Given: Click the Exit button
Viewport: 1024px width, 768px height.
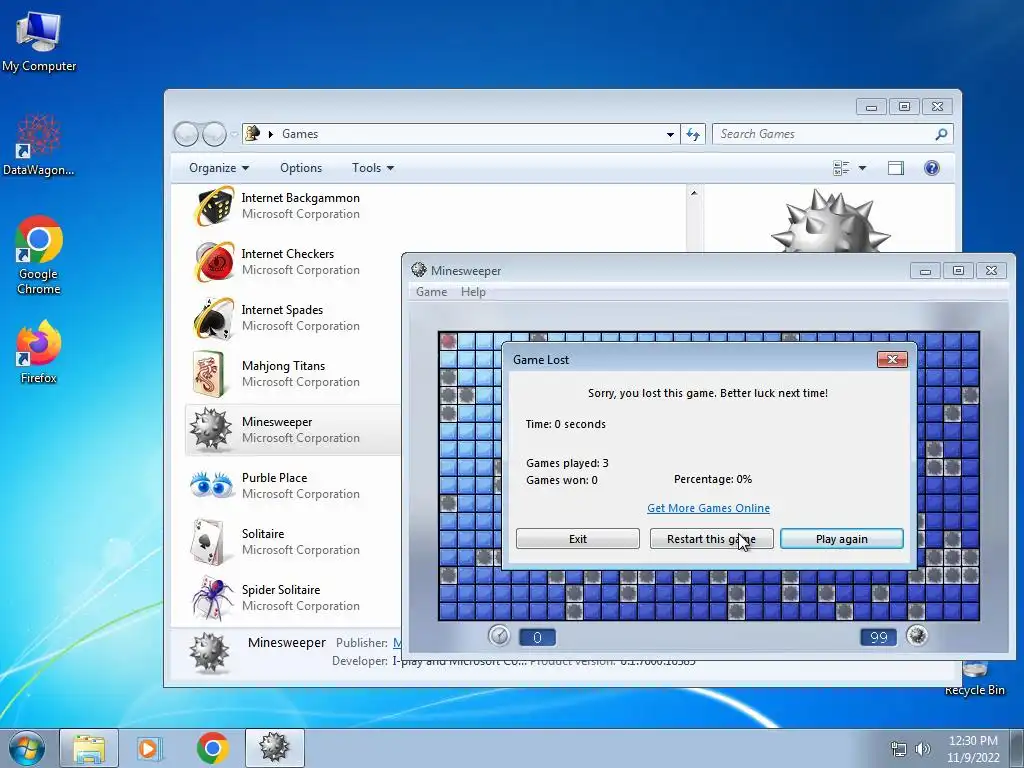Looking at the screenshot, I should point(578,539).
